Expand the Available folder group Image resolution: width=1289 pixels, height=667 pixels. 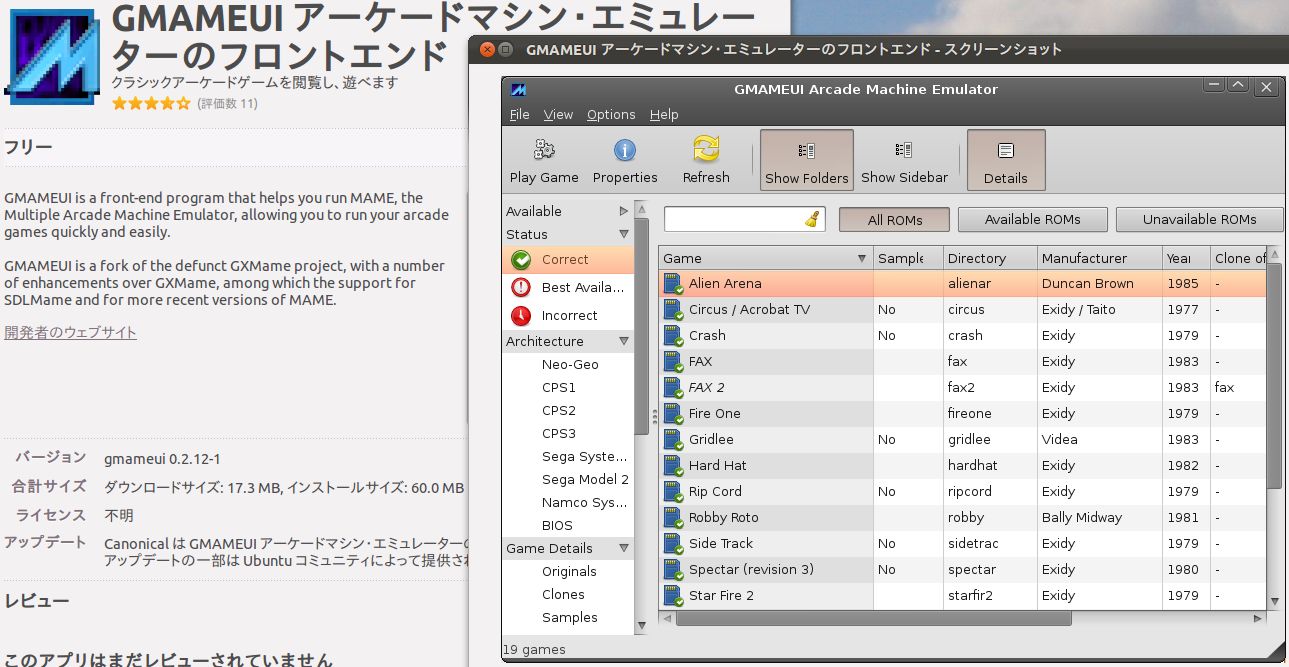pos(624,211)
